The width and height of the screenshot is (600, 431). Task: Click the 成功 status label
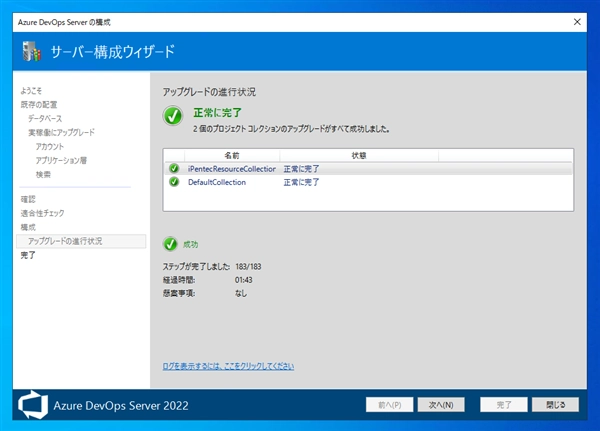[x=191, y=244]
